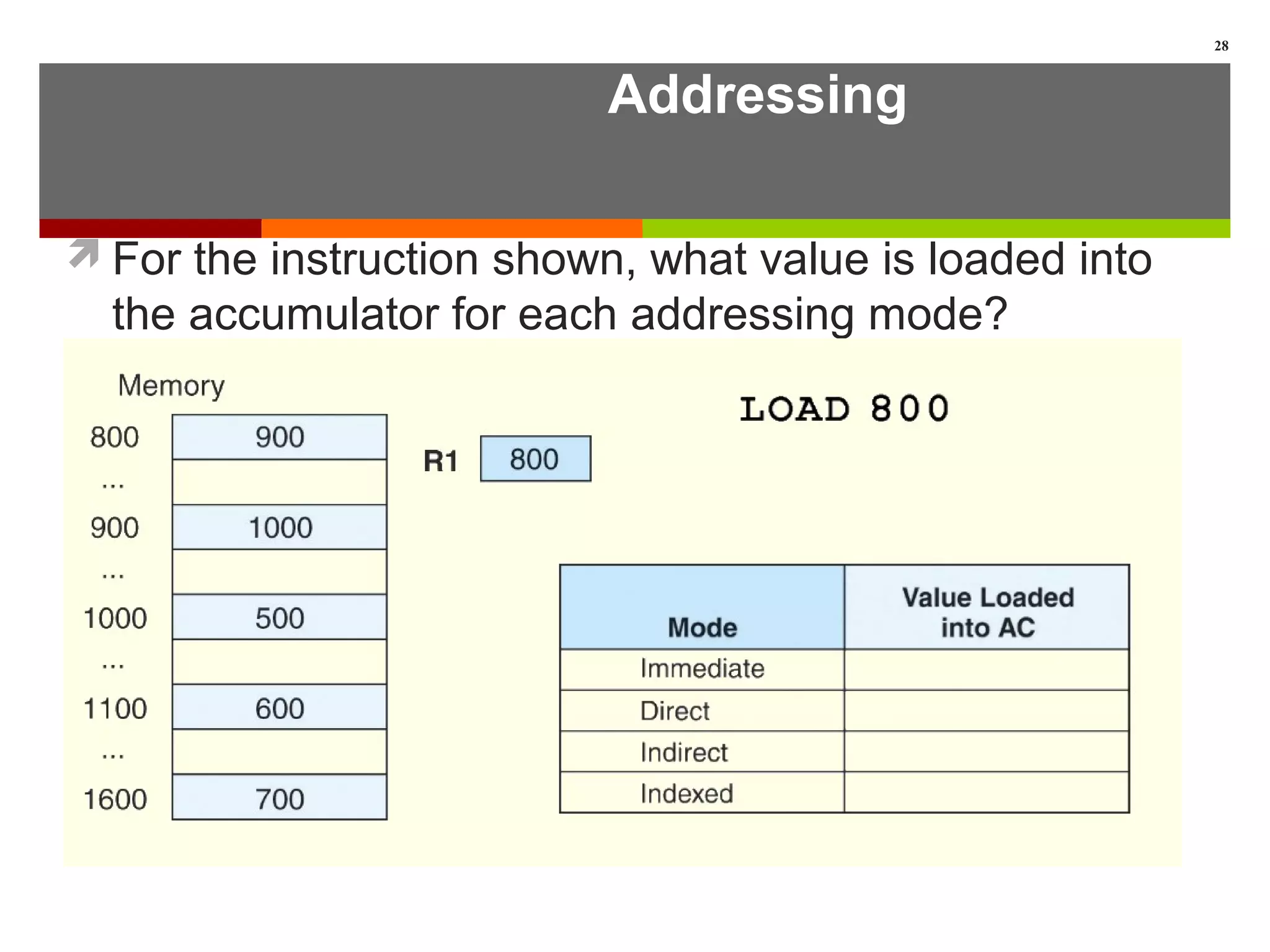1270x952 pixels.
Task: Select memory cell containing 1000
Action: [x=280, y=527]
